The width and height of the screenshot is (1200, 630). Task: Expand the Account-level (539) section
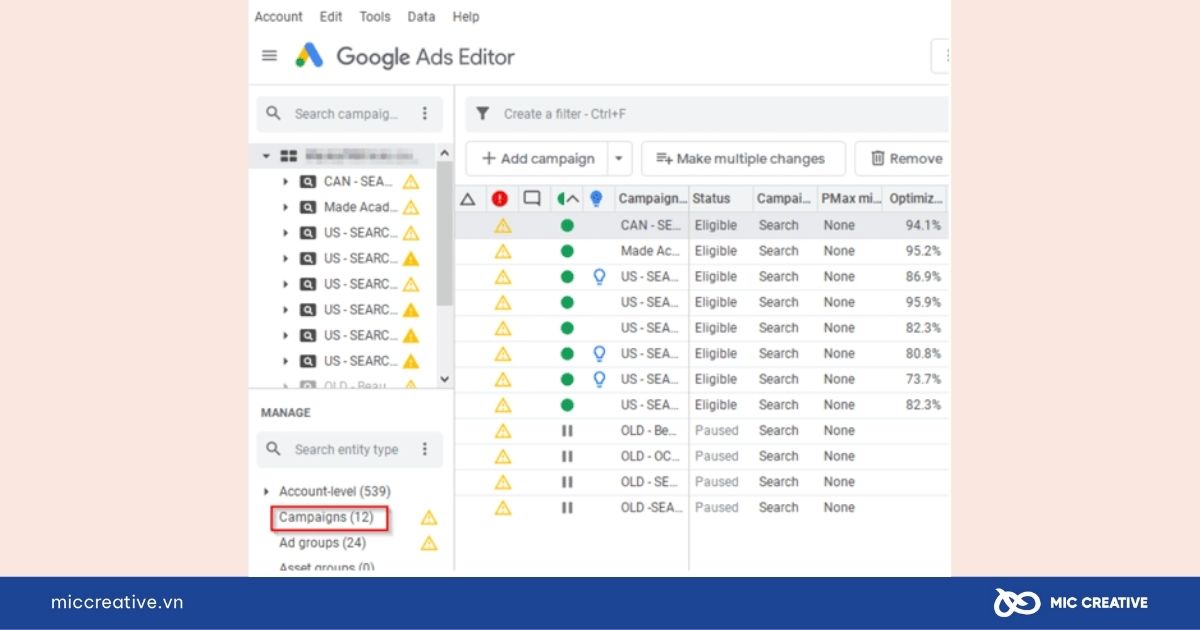pos(266,492)
